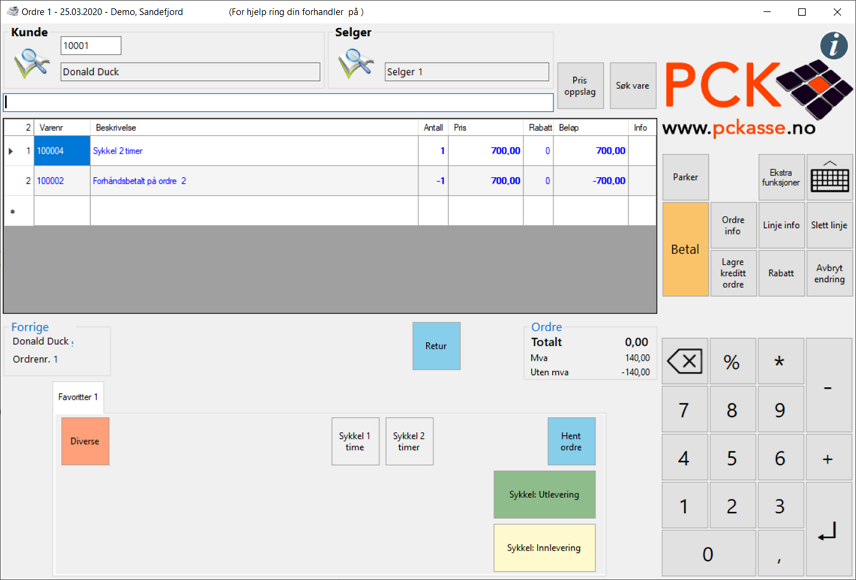This screenshot has height=580, width=856.
Task: Click the blue info icon
Action: point(834,46)
